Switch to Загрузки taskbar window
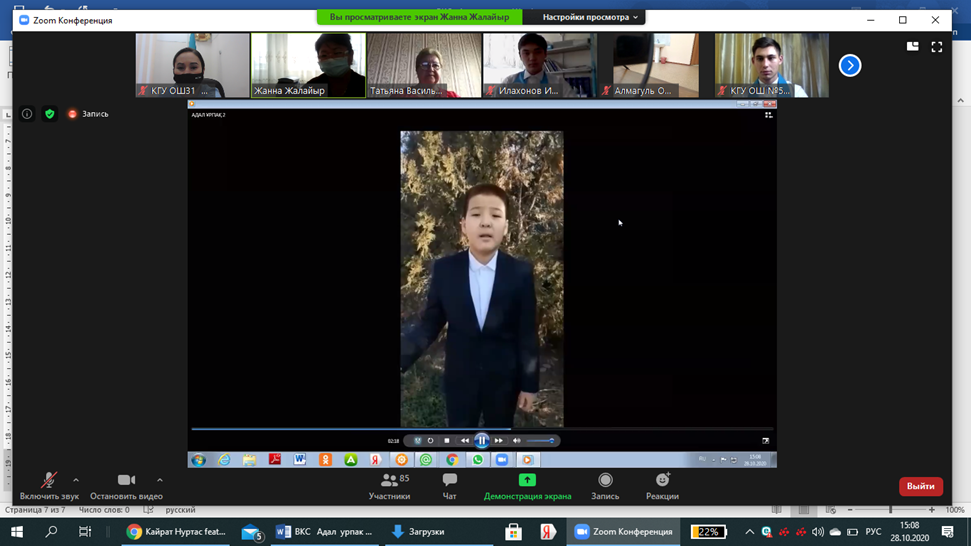This screenshot has width=971, height=546. point(418,532)
